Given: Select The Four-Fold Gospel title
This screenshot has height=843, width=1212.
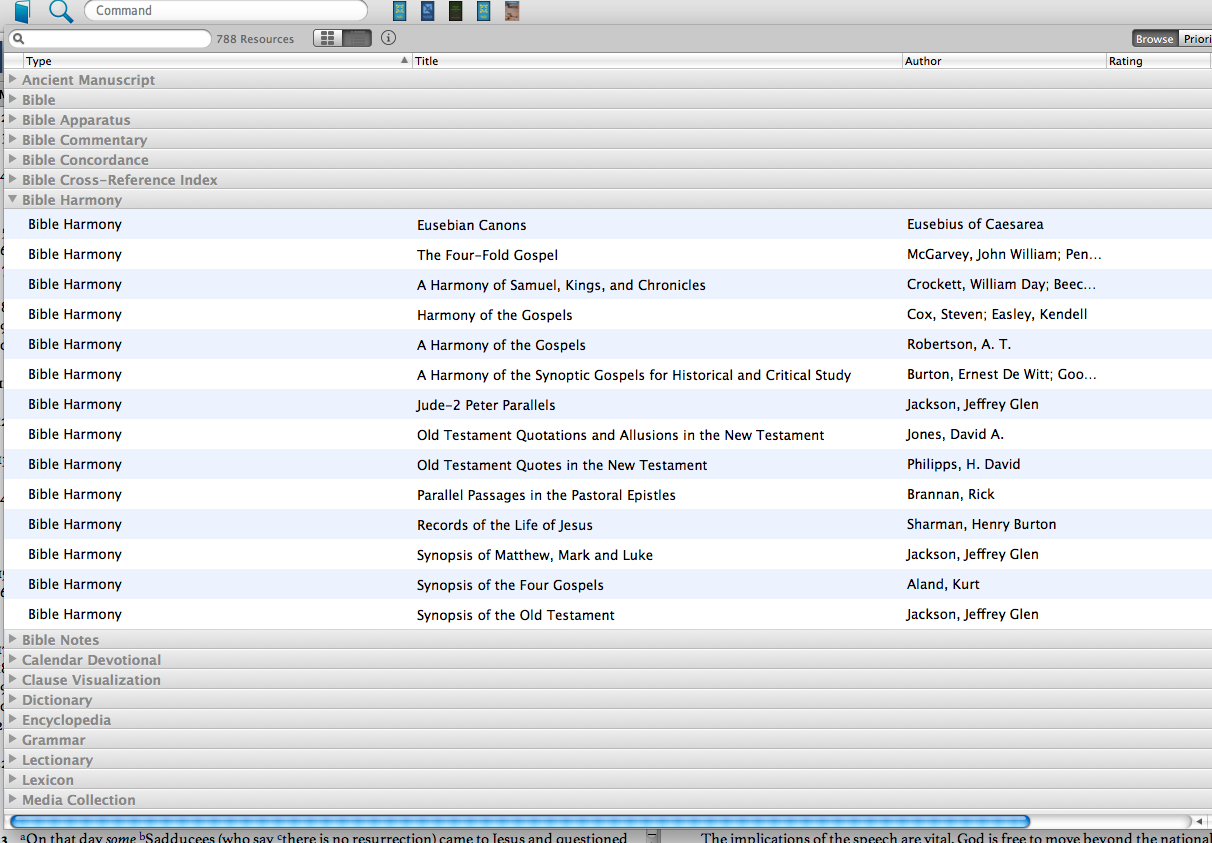Looking at the screenshot, I should click(488, 255).
